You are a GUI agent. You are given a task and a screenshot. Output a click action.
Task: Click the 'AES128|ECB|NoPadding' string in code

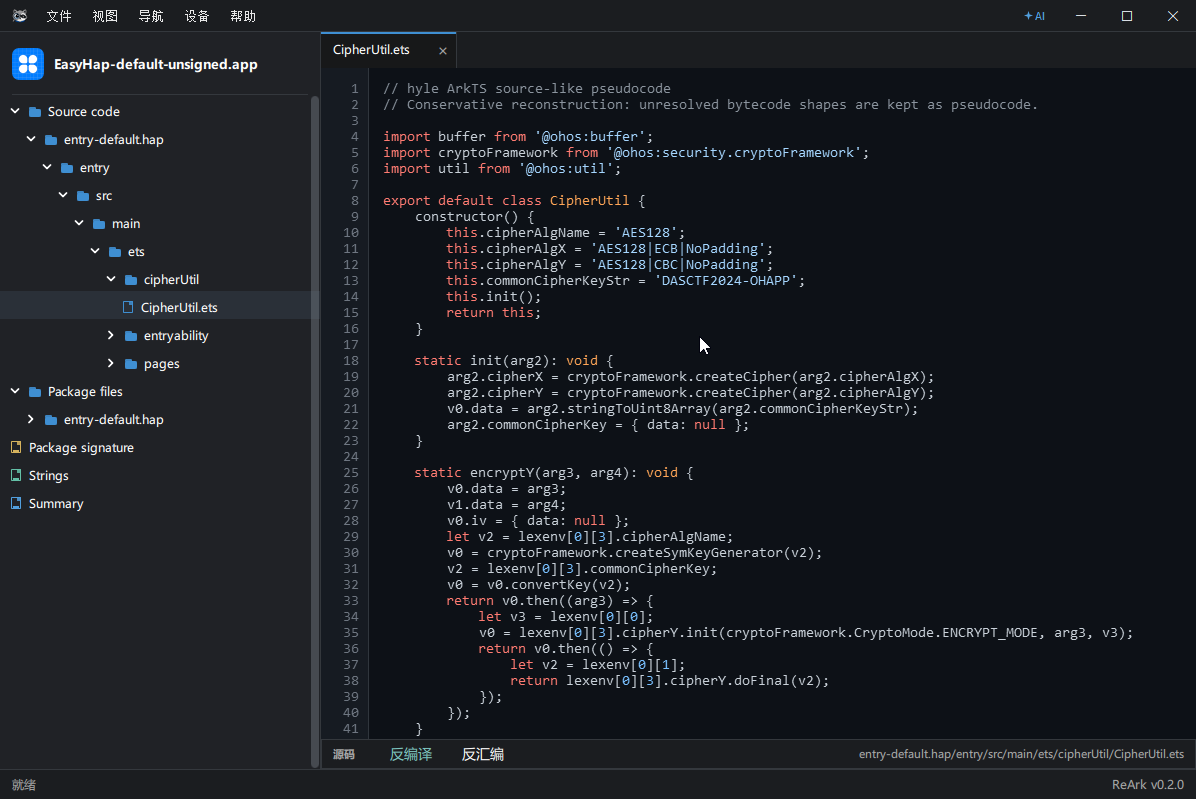coord(678,249)
